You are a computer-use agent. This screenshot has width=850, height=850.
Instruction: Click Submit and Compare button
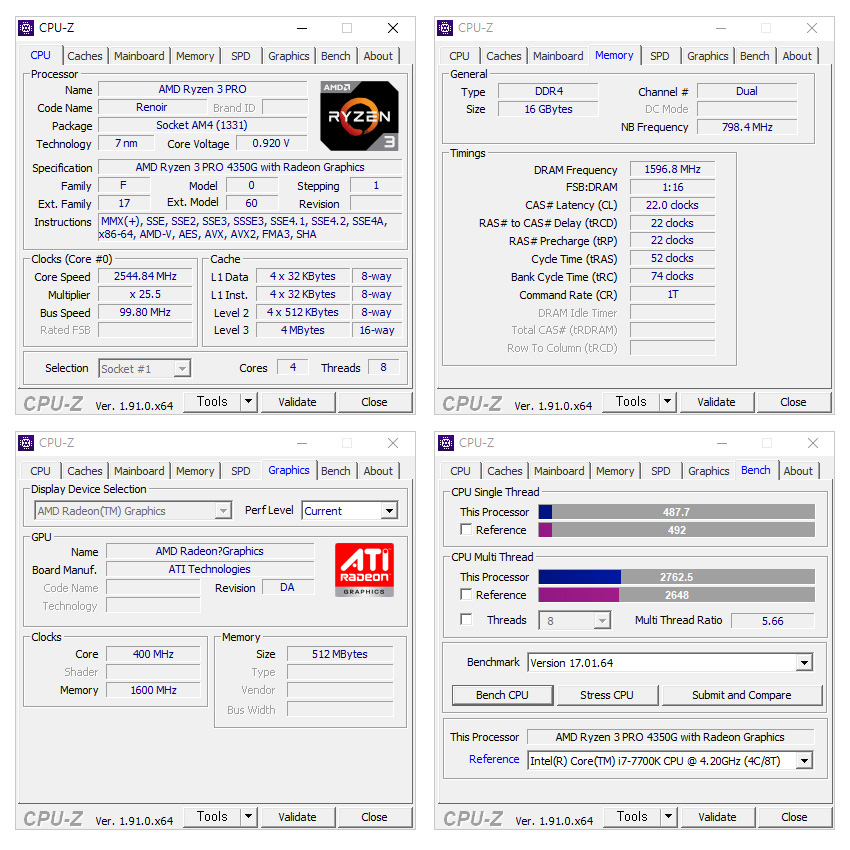click(x=742, y=695)
